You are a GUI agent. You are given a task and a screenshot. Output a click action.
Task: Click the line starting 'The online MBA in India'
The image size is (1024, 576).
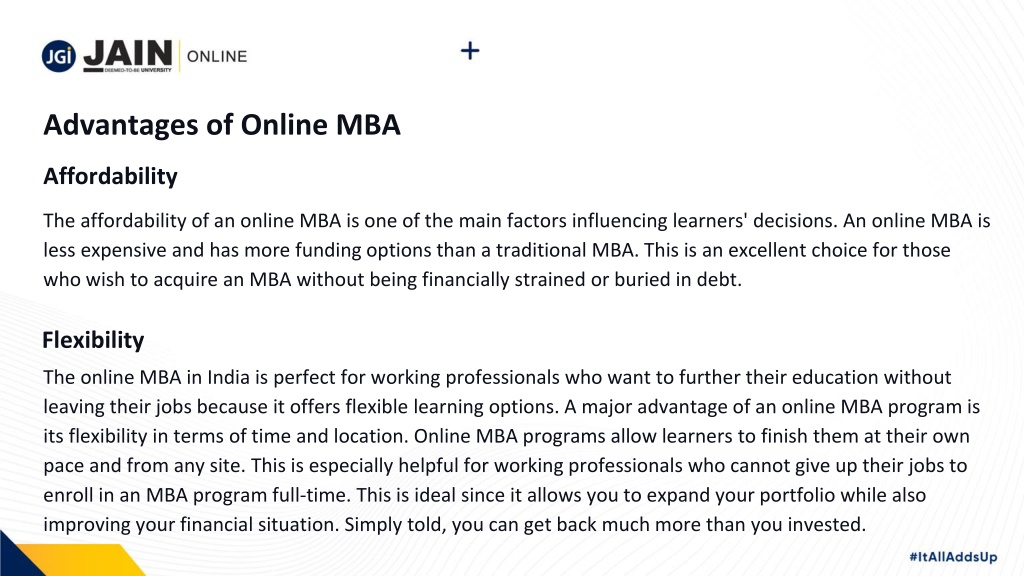pos(497,377)
